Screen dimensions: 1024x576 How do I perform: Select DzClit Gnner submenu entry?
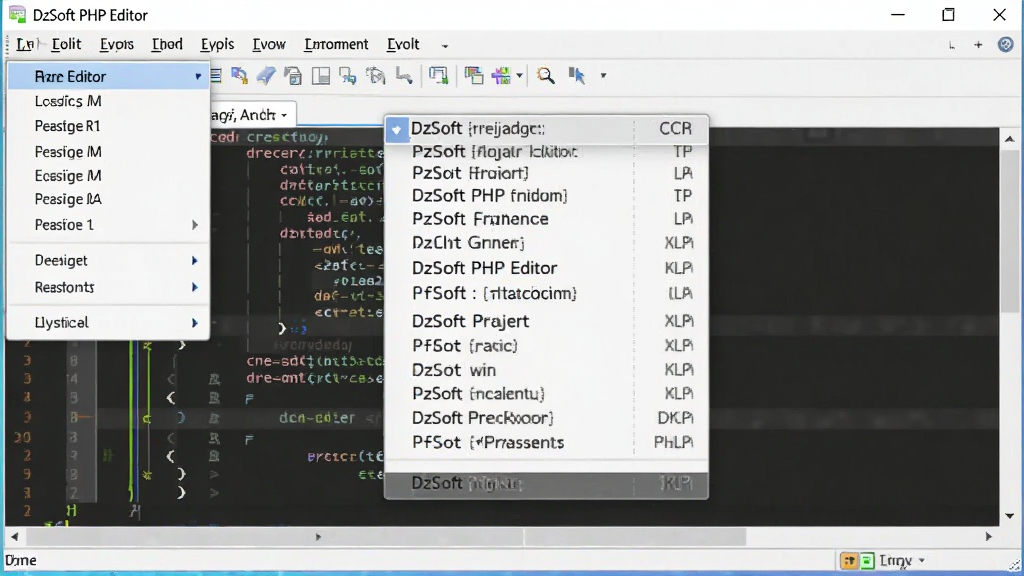coord(546,243)
